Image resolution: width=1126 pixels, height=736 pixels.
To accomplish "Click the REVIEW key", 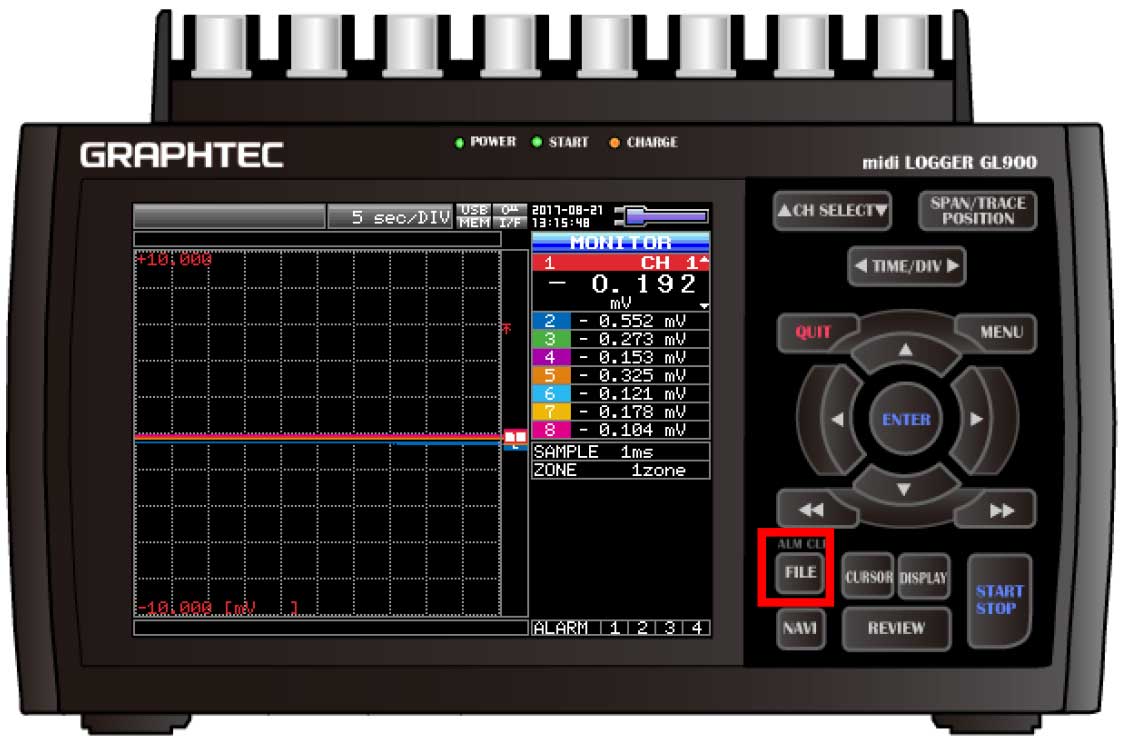I will [896, 628].
